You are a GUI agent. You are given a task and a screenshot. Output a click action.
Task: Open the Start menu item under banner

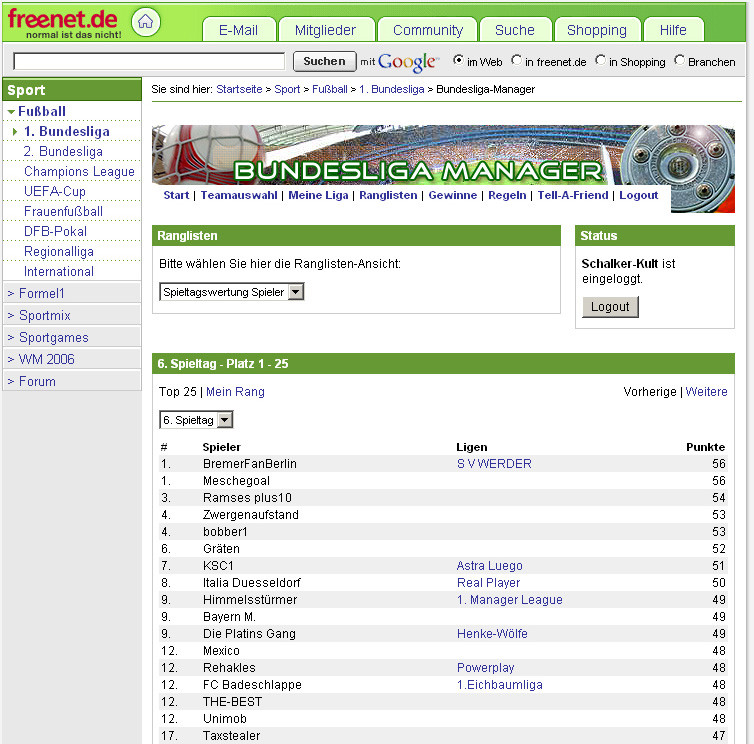click(176, 195)
